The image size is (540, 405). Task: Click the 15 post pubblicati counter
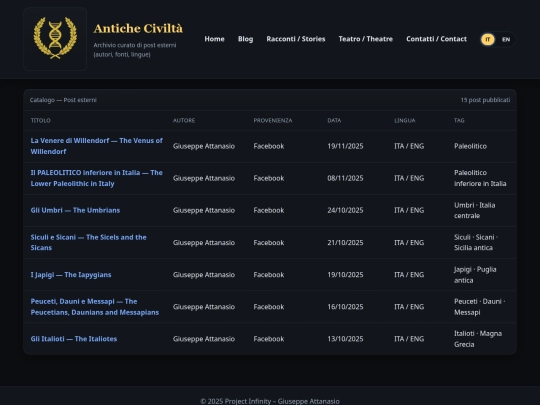(x=485, y=100)
